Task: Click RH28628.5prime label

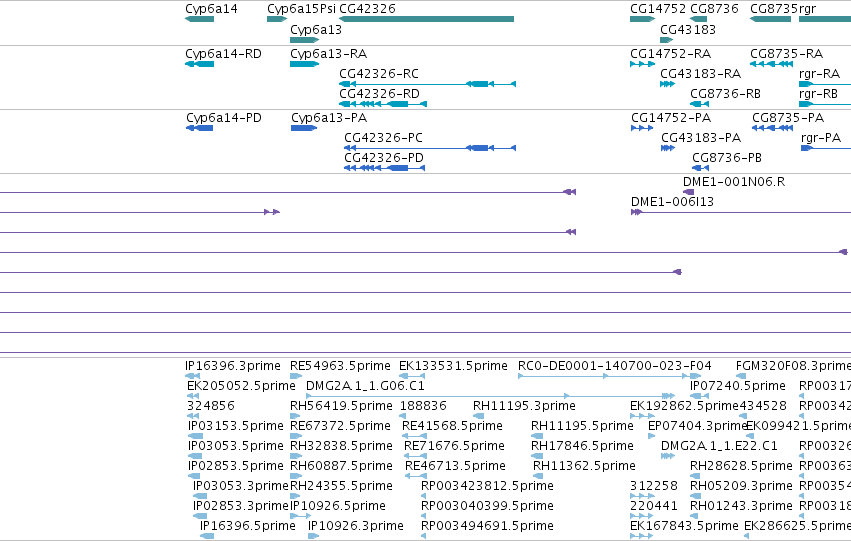Action: point(741,466)
